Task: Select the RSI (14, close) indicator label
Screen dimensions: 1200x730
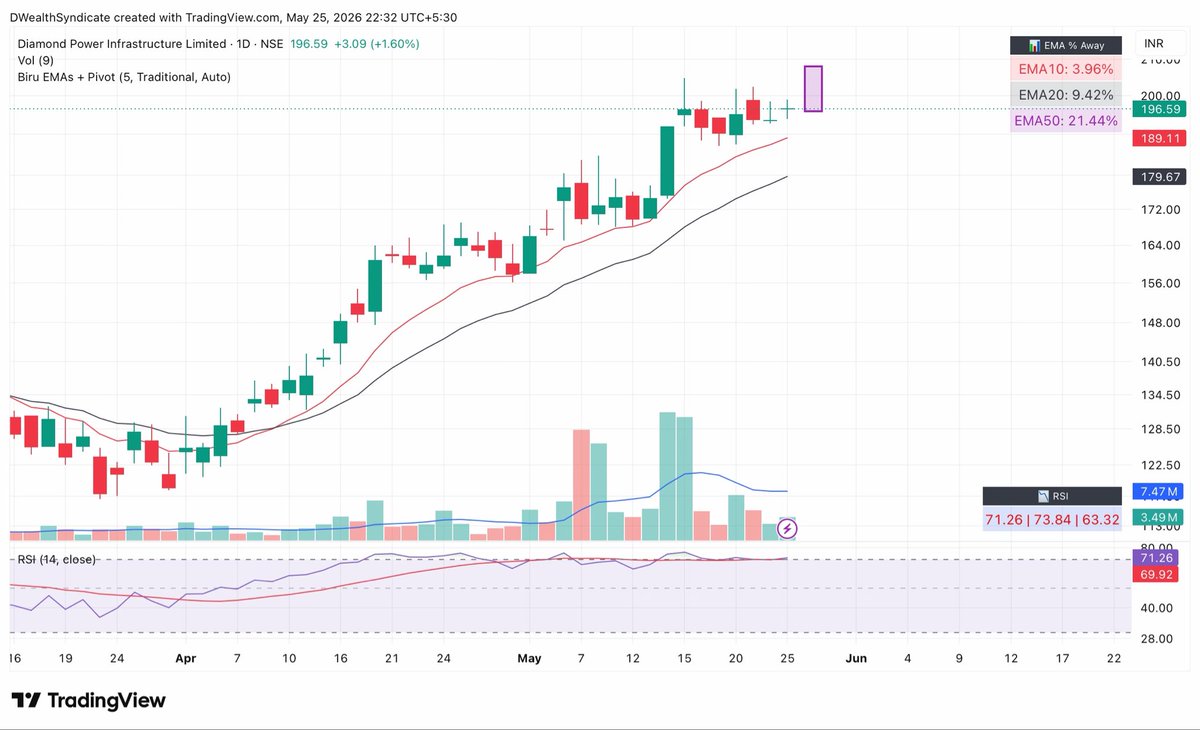Action: [x=57, y=559]
